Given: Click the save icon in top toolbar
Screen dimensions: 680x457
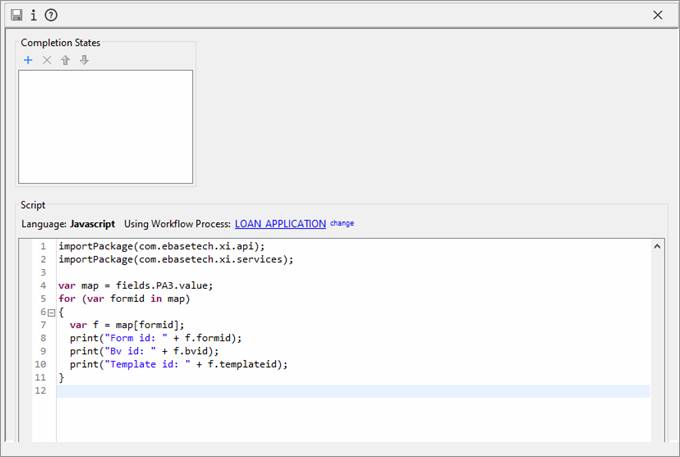Looking at the screenshot, I should 17,15.
